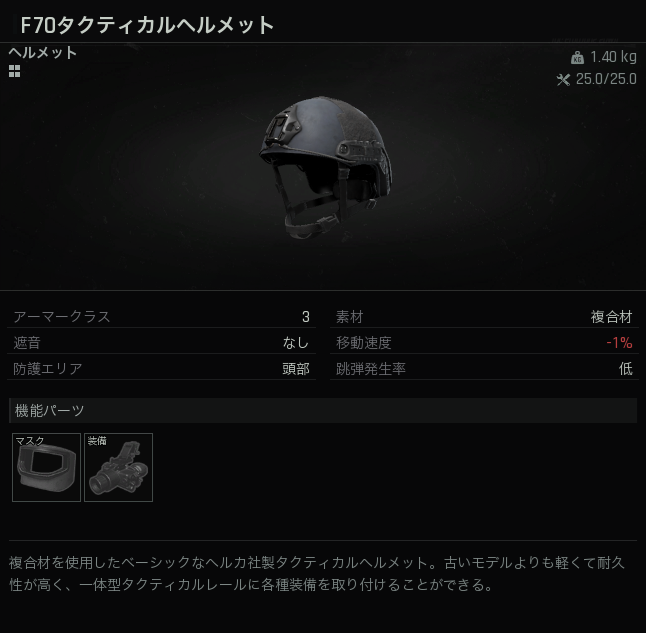
Task: Click the 1.40 kg weight value
Action: (x=613, y=57)
